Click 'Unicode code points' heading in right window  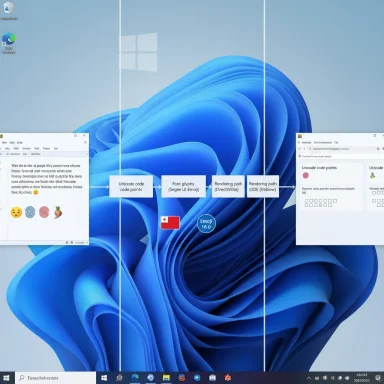click(x=319, y=168)
